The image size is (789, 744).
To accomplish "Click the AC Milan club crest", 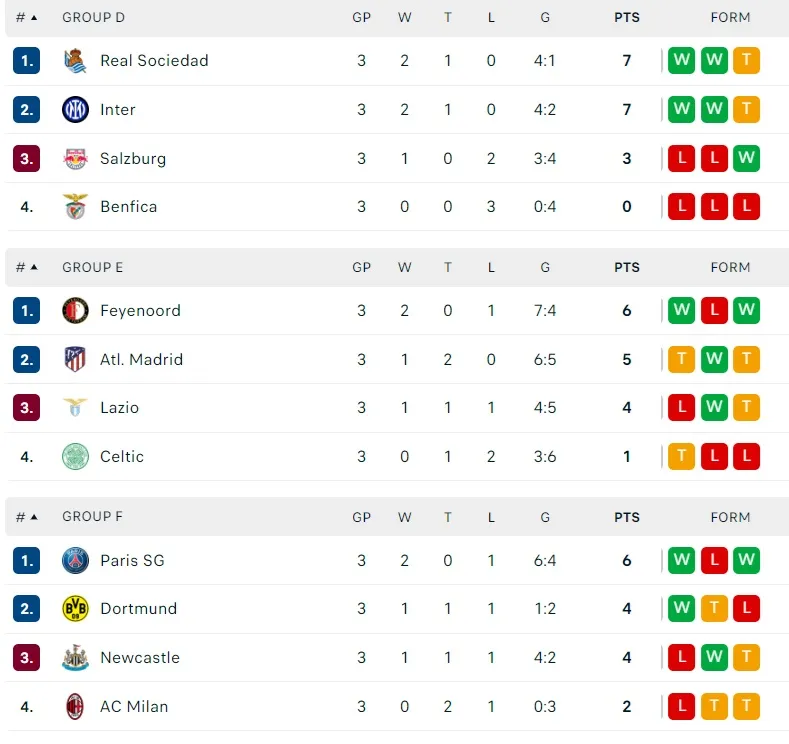I will [x=75, y=707].
